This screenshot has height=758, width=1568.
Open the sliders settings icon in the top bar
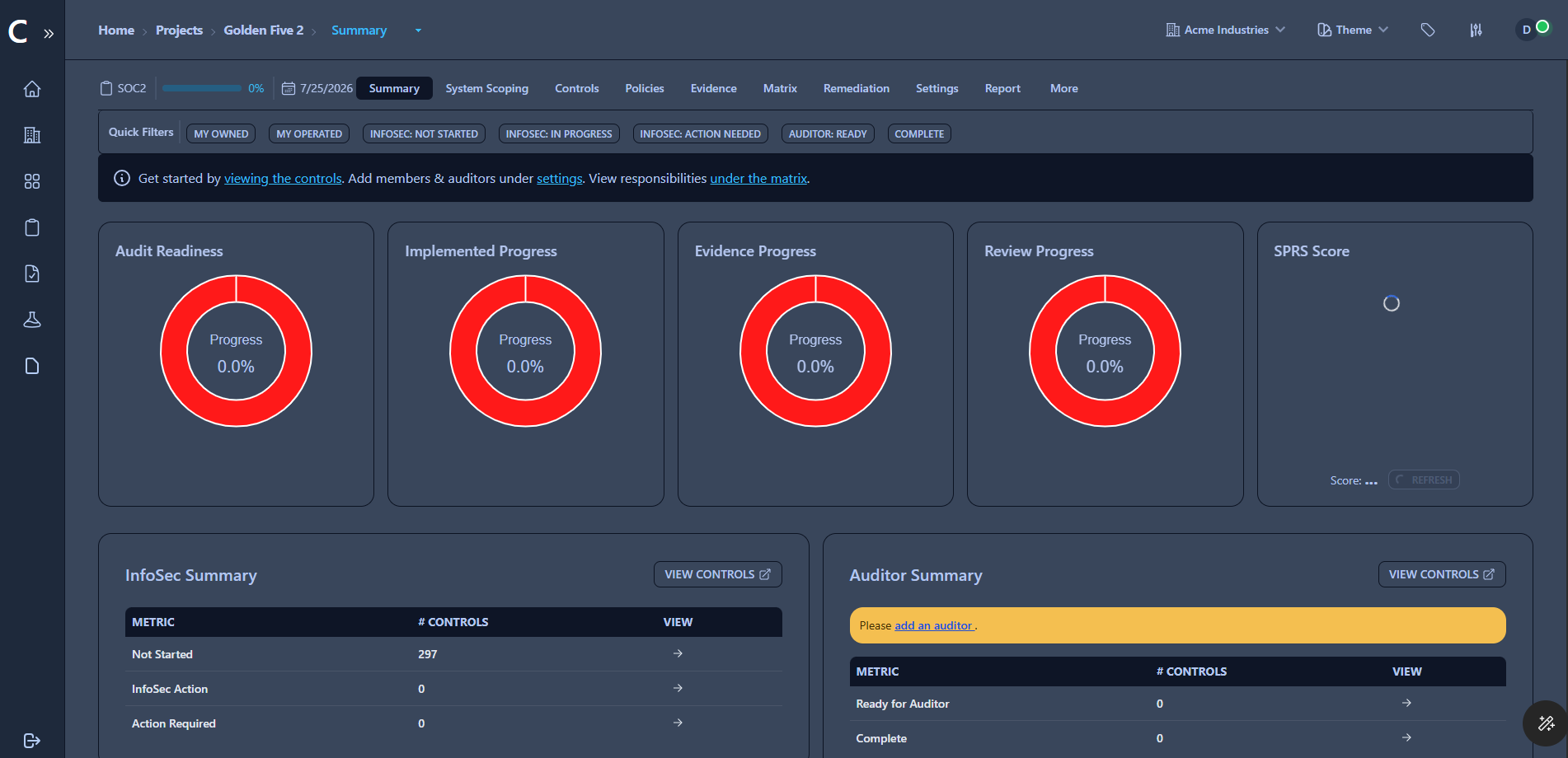[1476, 30]
